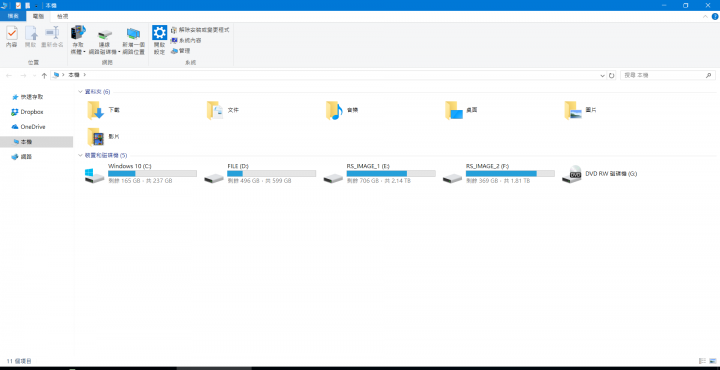Select the Windows 10 (C:) drive icon

coord(95,176)
